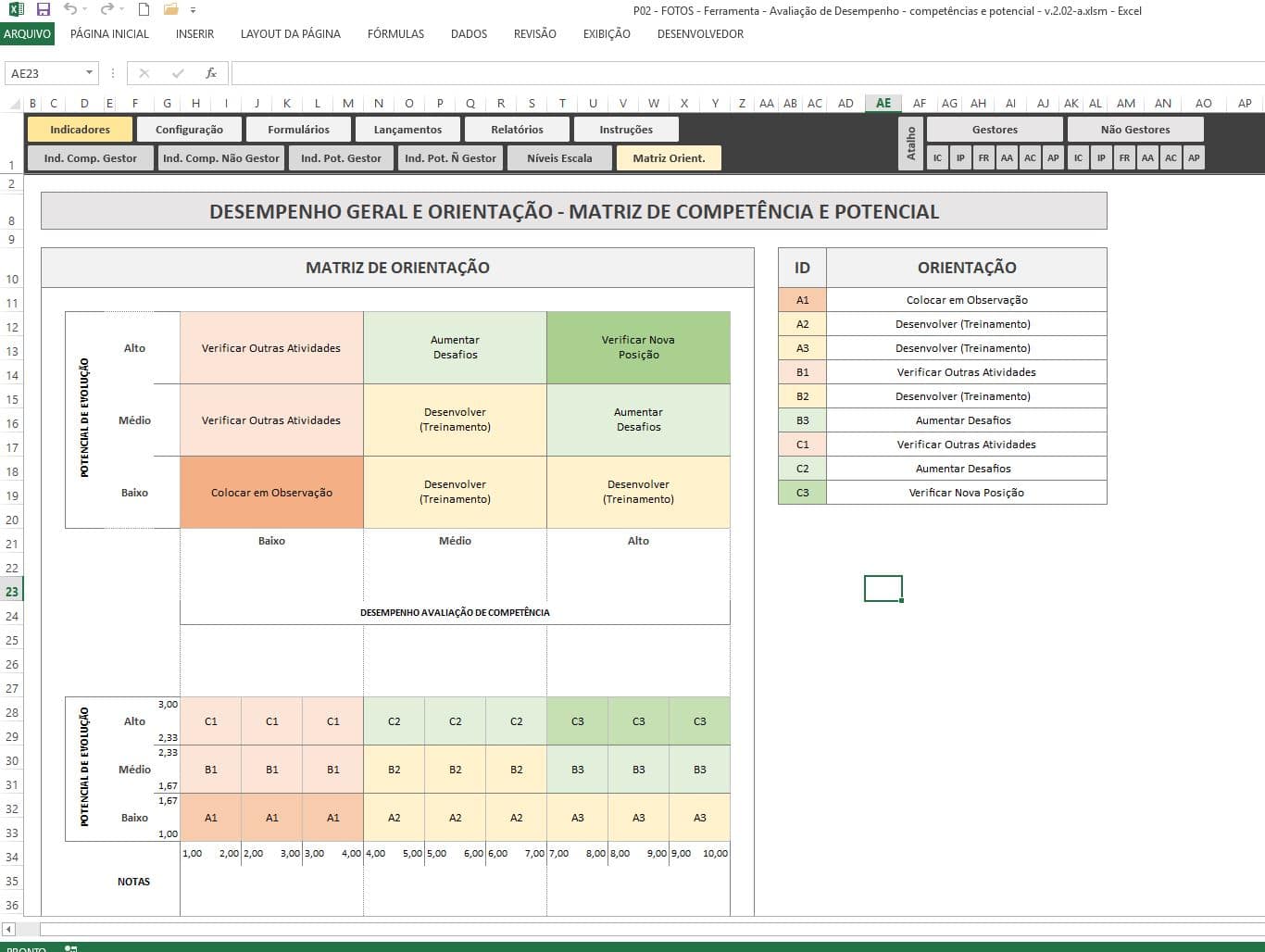Click the B2 ID cell in Orientação table
The width and height of the screenshot is (1265, 952).
[802, 396]
